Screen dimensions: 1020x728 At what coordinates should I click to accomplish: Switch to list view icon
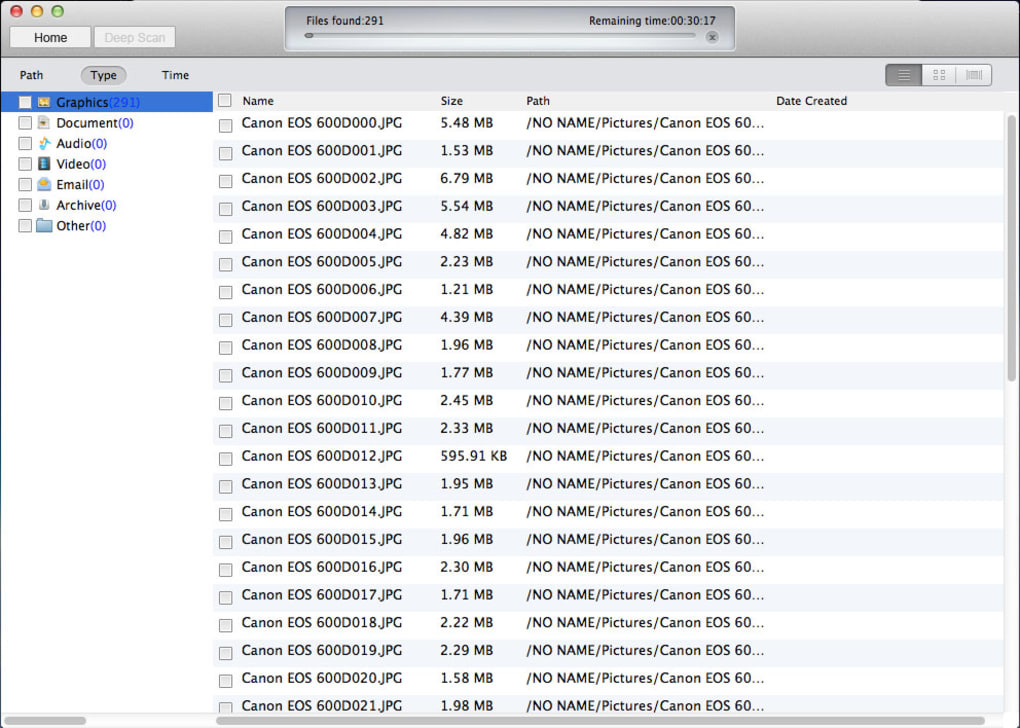click(x=904, y=75)
